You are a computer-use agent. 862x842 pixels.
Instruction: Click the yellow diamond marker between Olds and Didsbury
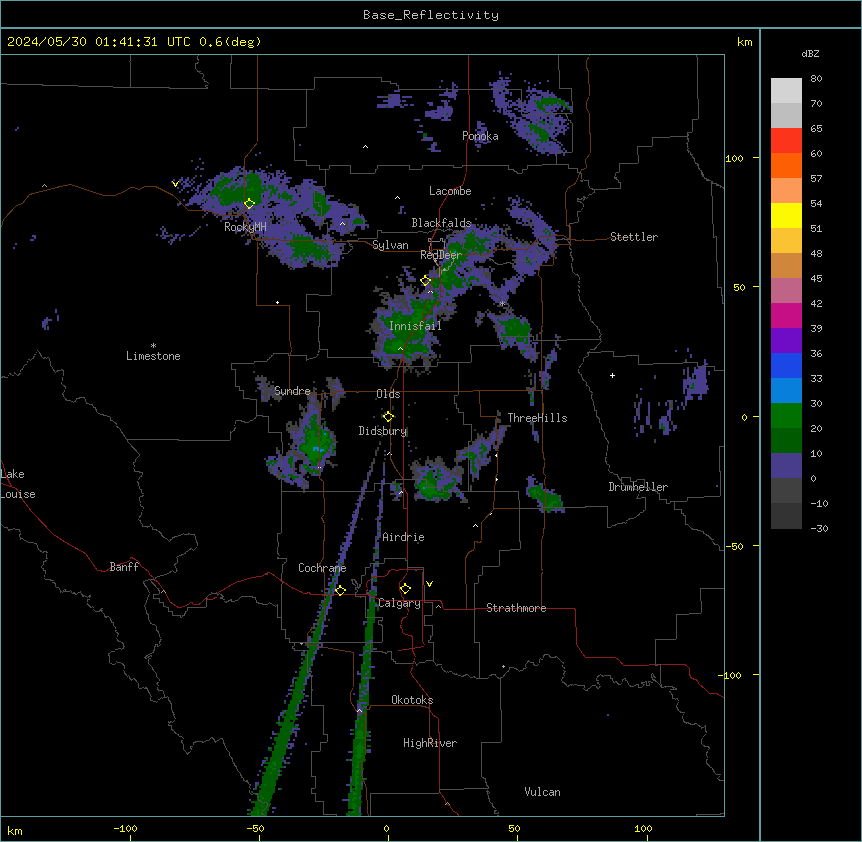(388, 416)
